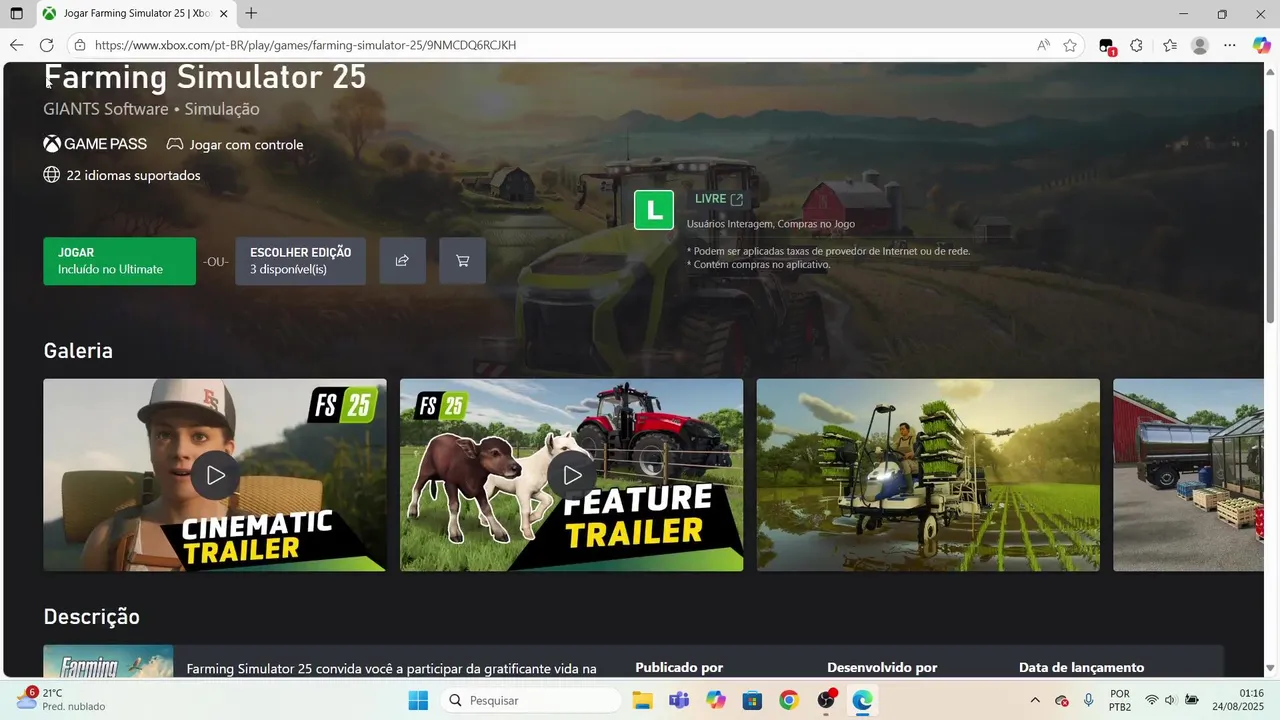The width and height of the screenshot is (1280, 720).
Task: Open Microsoft Store from taskbar
Action: tap(752, 700)
